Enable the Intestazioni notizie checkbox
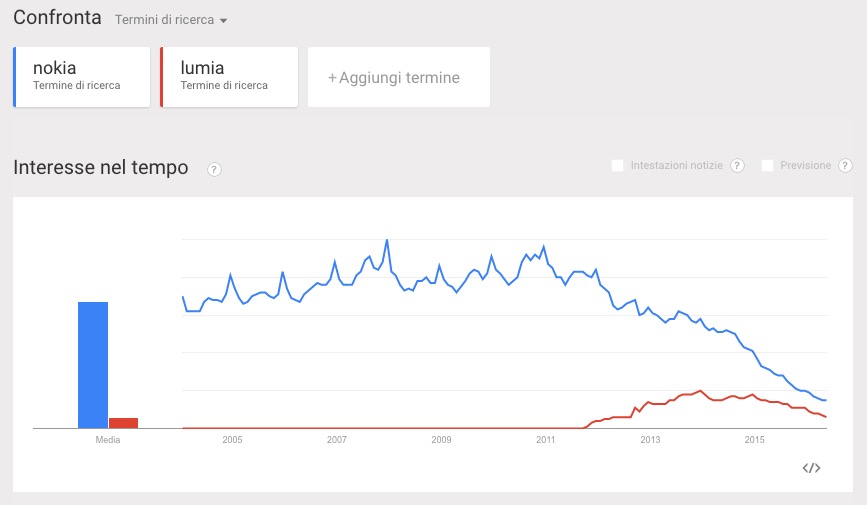 tap(618, 166)
